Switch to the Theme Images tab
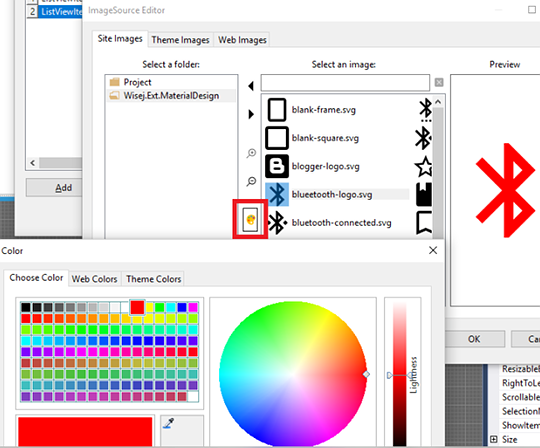The image size is (540, 448). tap(180, 40)
